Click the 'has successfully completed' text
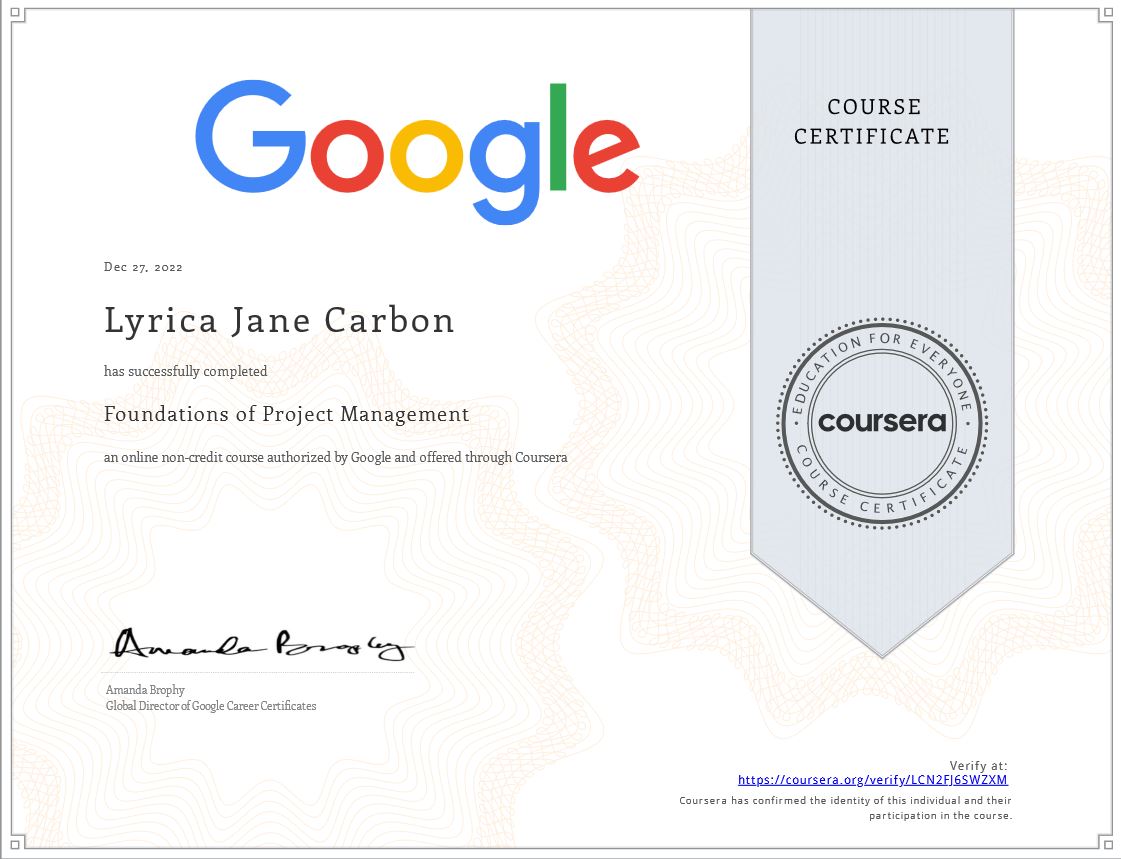The width and height of the screenshot is (1121, 859). point(186,370)
